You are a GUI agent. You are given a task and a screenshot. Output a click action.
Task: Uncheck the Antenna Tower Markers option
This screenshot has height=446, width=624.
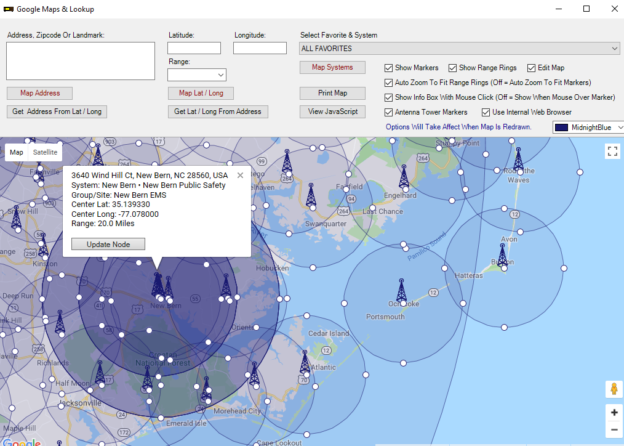[x=390, y=112]
